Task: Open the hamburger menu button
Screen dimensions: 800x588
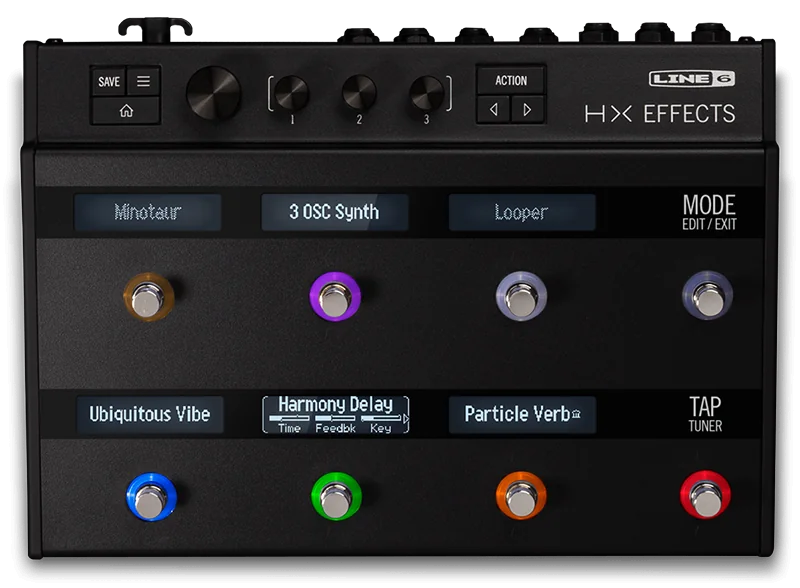Action: [x=143, y=81]
